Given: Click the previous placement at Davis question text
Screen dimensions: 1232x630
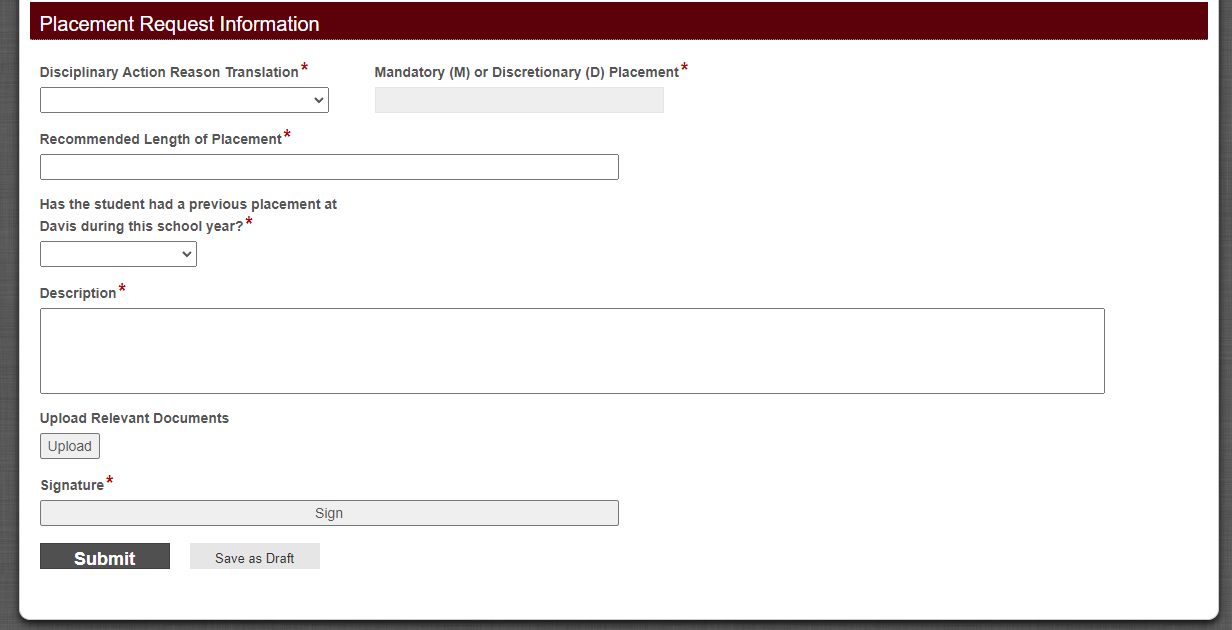Looking at the screenshot, I should (x=187, y=214).
